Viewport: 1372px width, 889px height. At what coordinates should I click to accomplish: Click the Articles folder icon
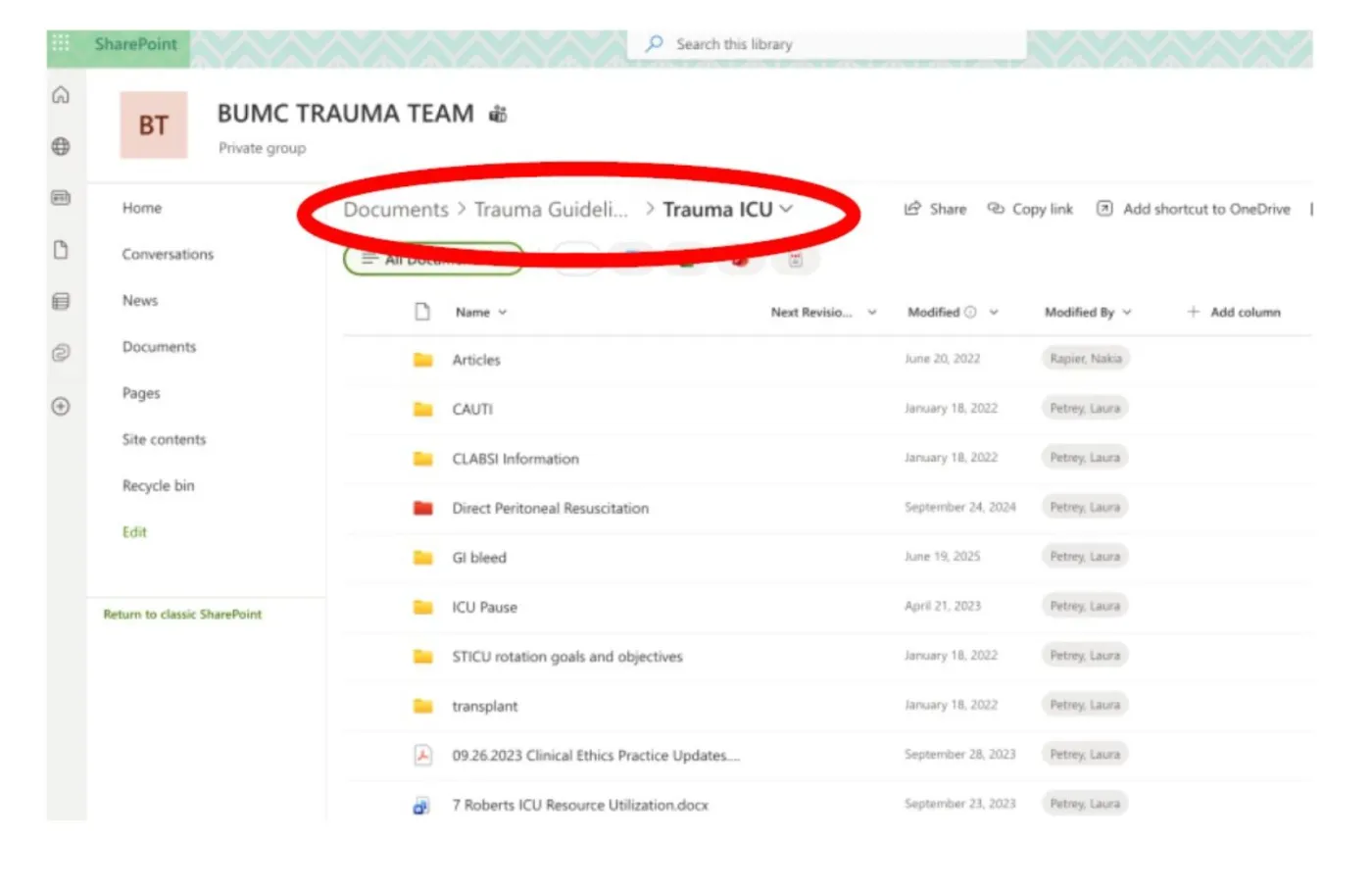423,360
